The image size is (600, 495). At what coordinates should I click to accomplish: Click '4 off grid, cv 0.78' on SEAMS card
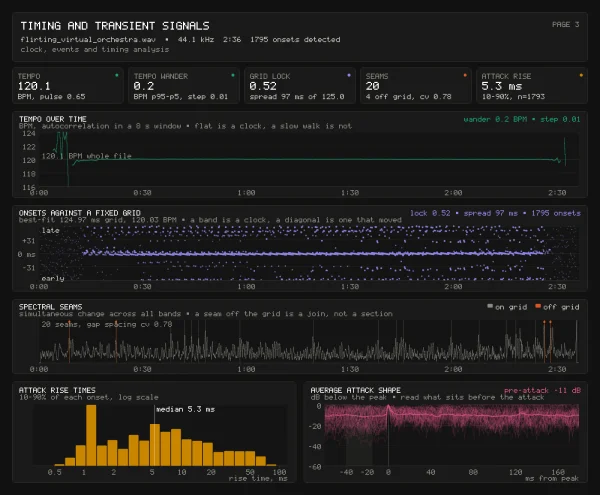point(408,97)
